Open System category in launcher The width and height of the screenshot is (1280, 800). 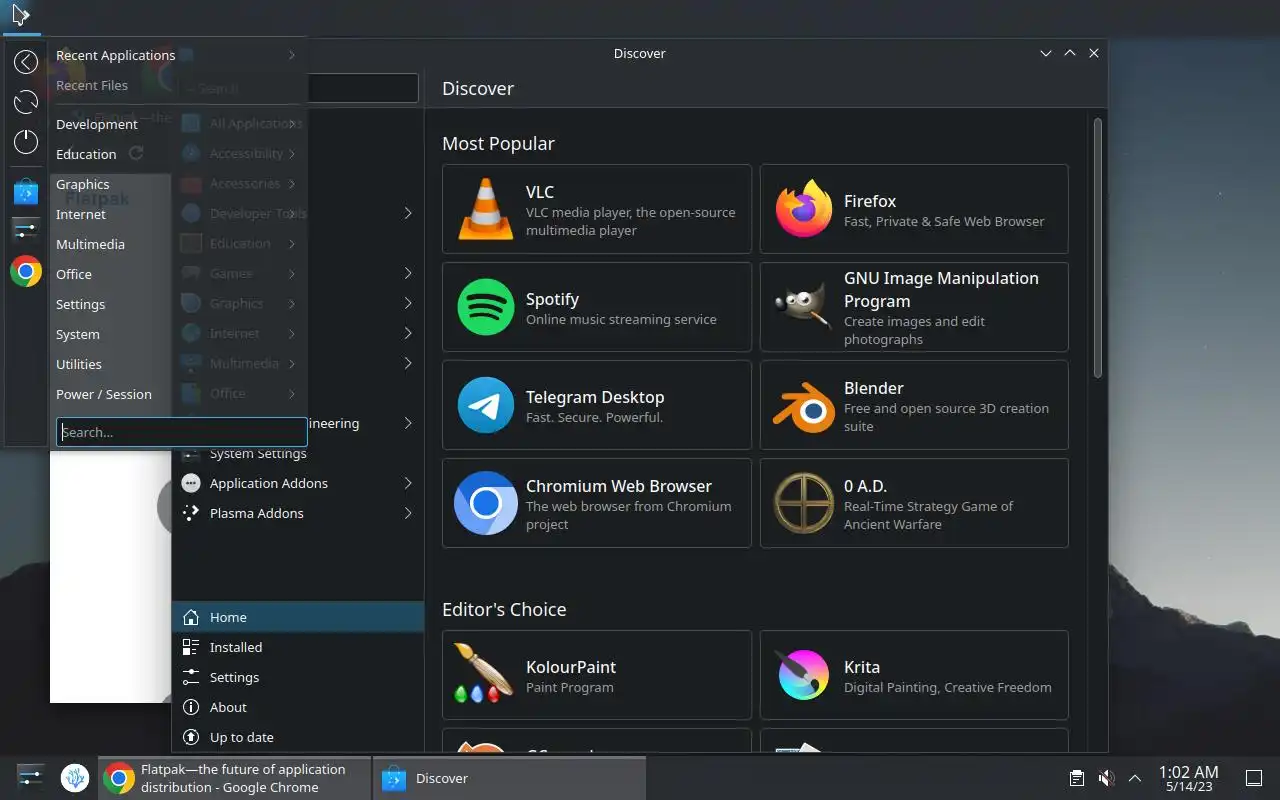coord(78,334)
